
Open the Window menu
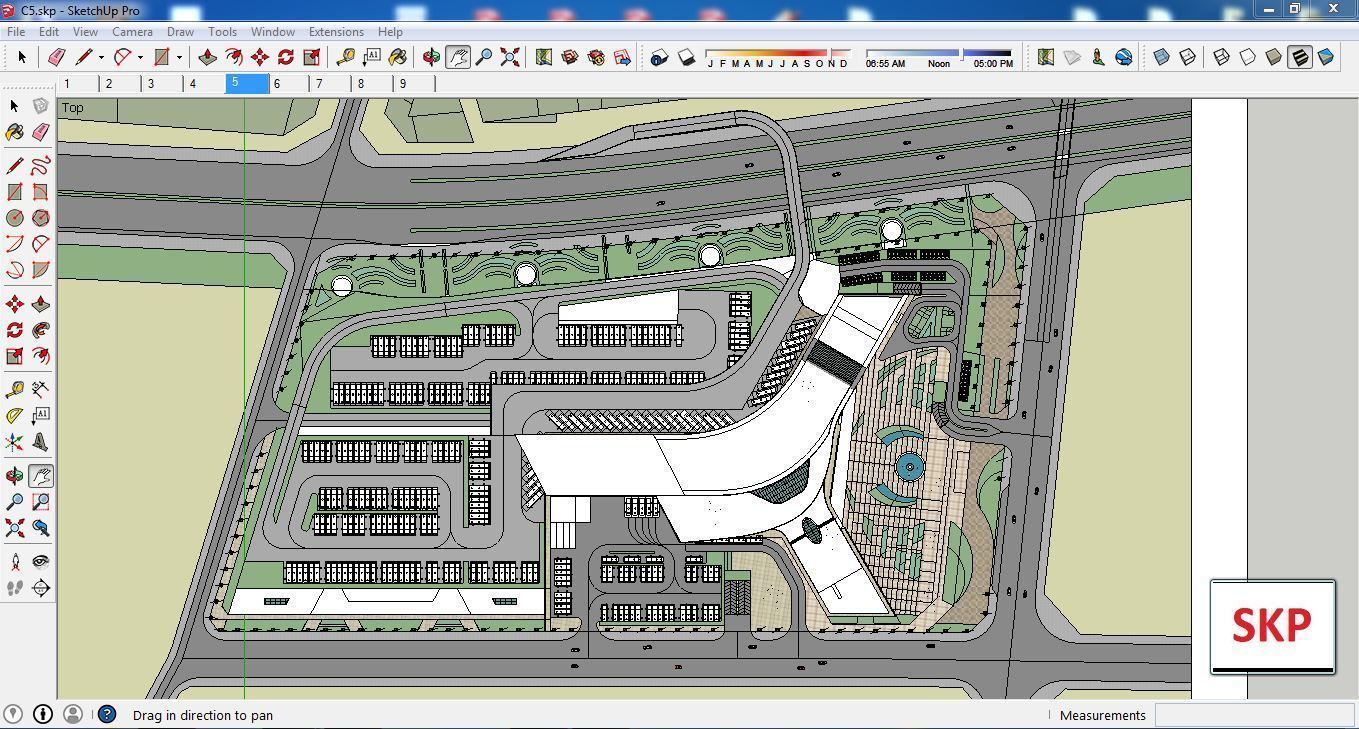272,31
